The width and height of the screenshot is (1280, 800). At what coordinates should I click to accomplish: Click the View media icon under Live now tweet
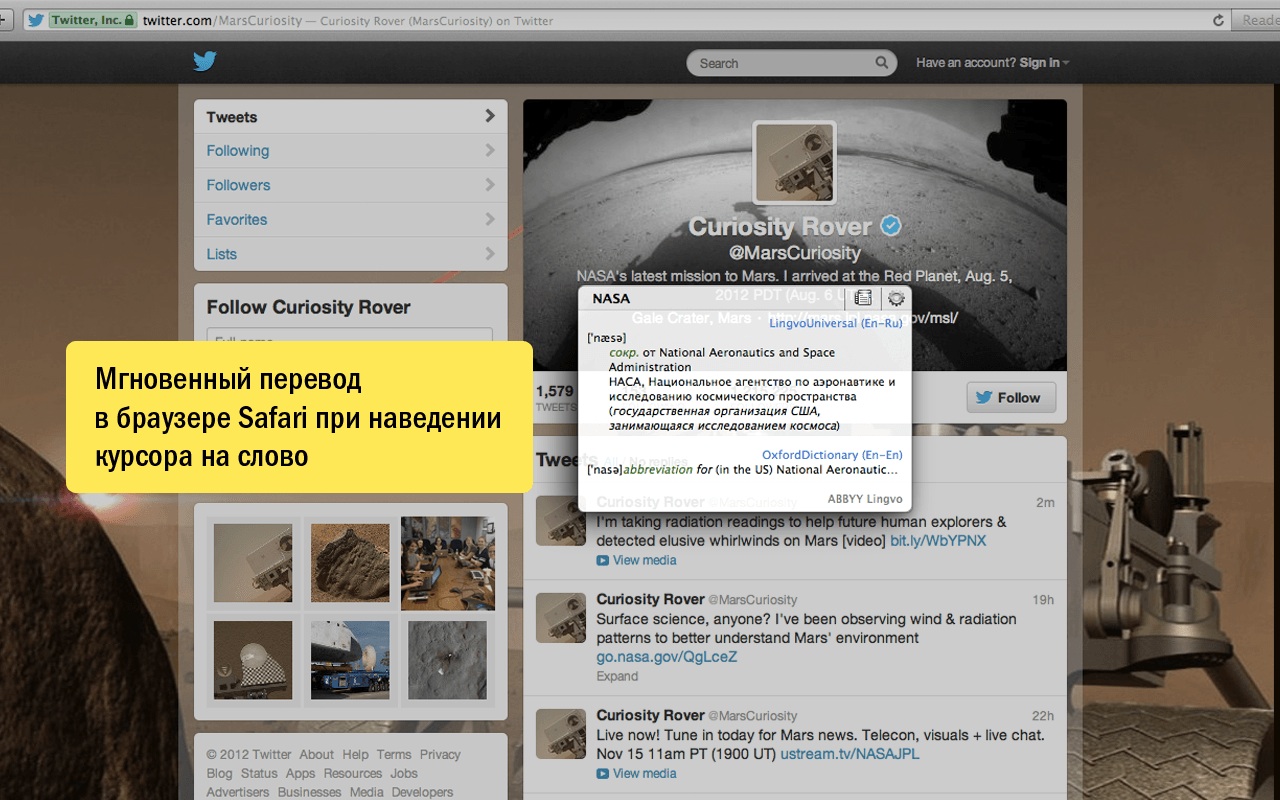[x=602, y=773]
